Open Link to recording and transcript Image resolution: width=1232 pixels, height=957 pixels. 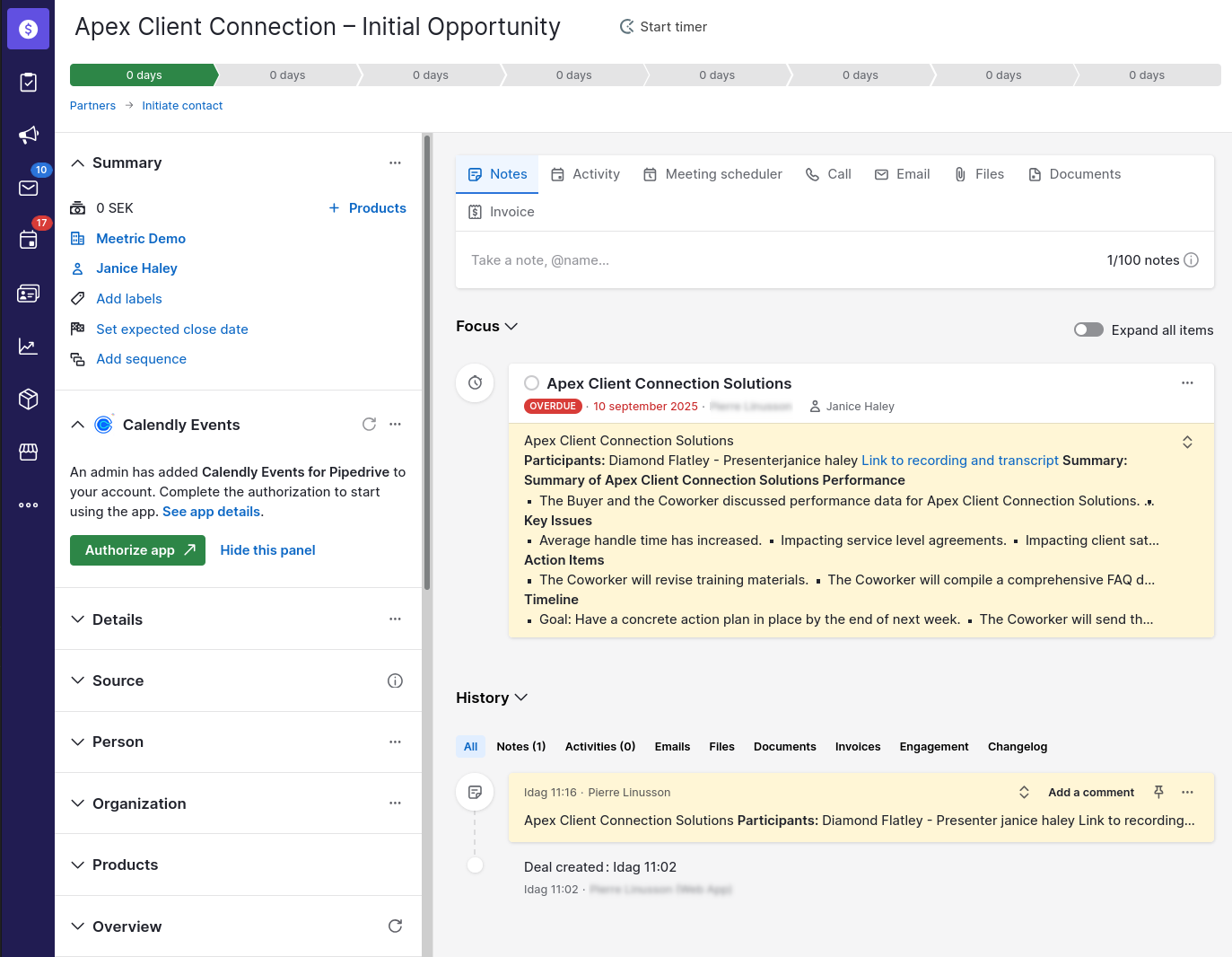[x=959, y=461]
